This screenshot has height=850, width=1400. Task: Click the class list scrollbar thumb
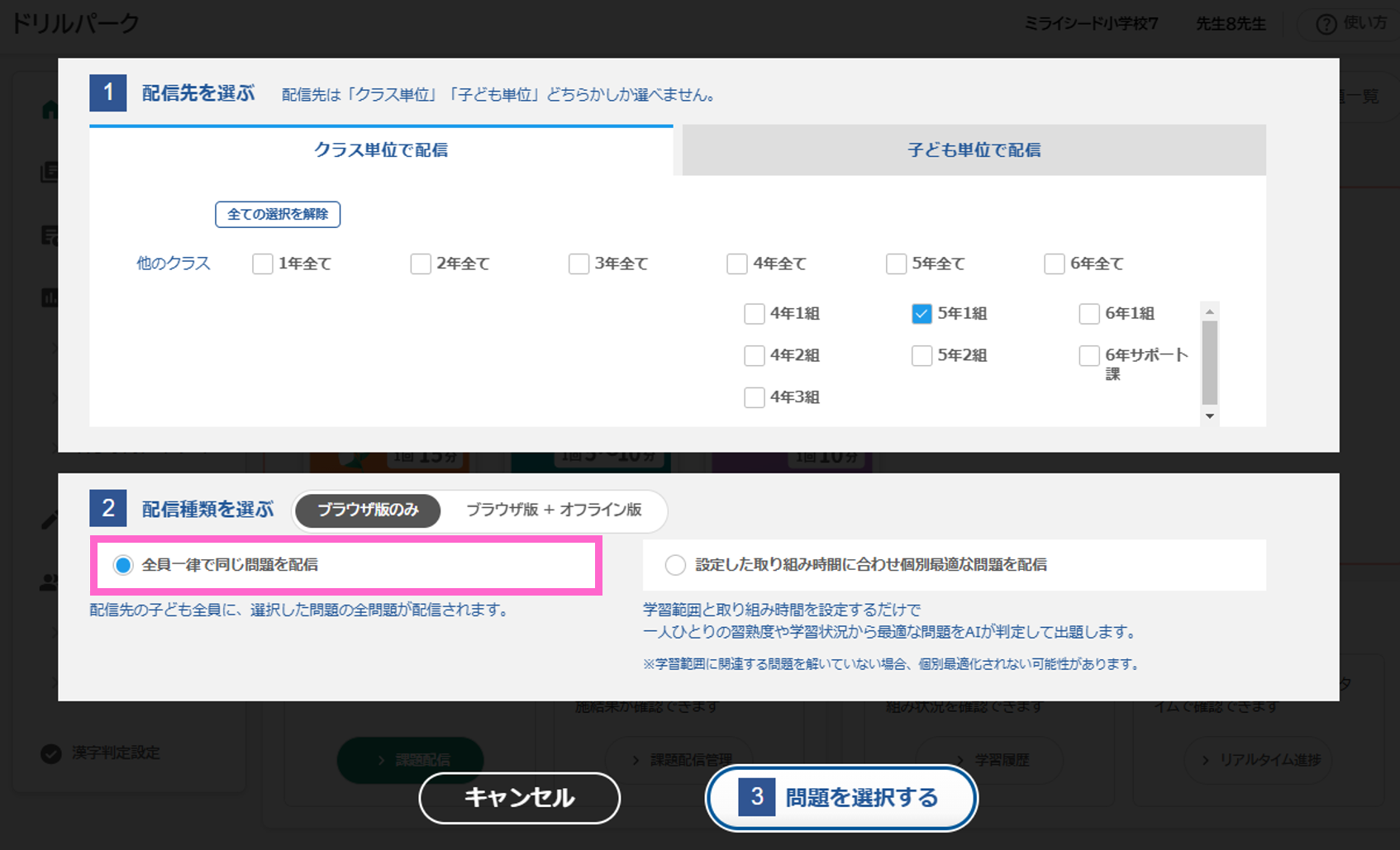1210,363
